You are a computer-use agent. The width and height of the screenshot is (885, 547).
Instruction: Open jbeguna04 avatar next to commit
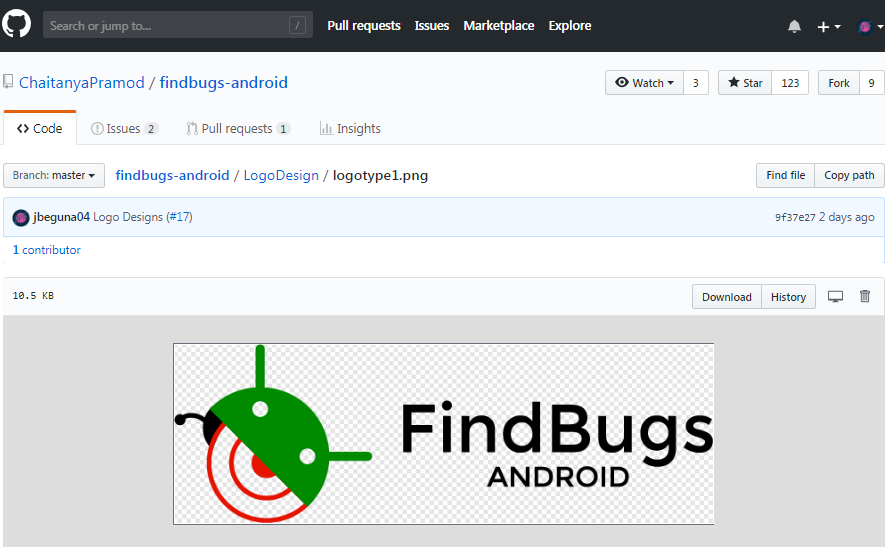tap(21, 217)
